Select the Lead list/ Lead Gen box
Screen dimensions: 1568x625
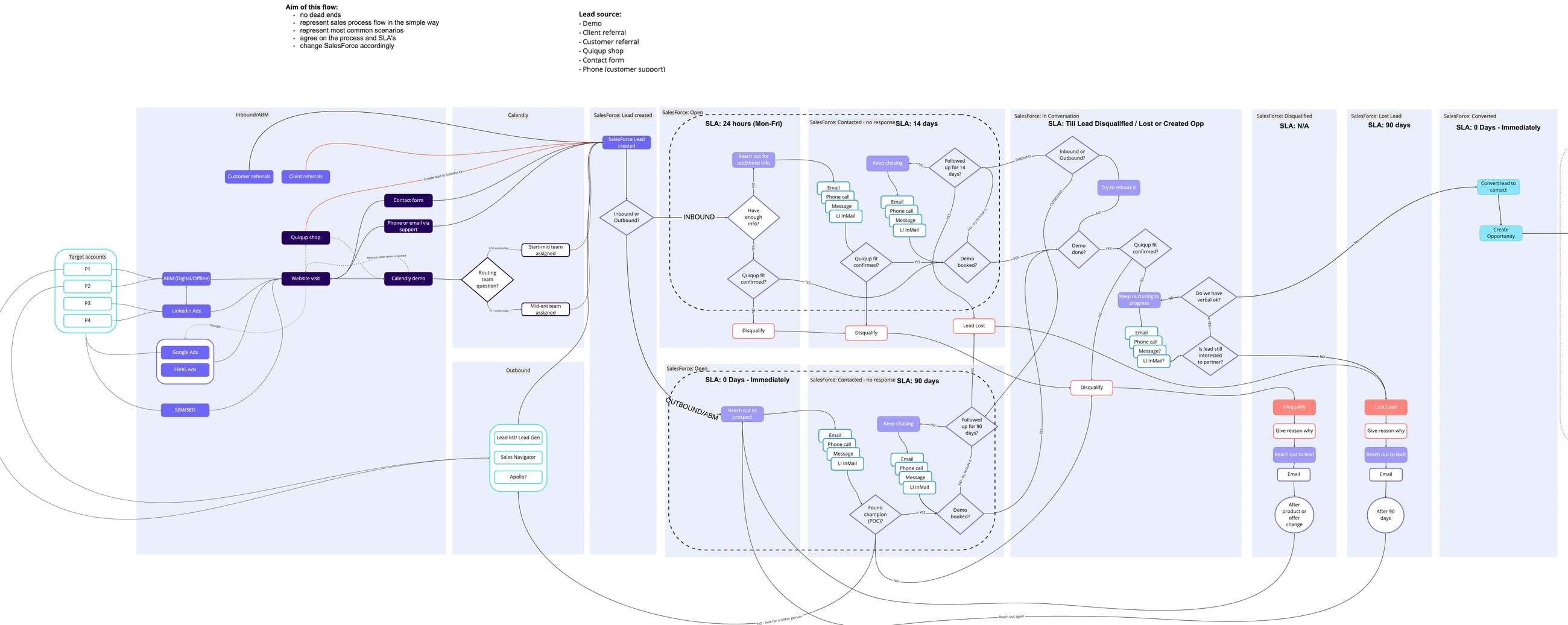(518, 438)
